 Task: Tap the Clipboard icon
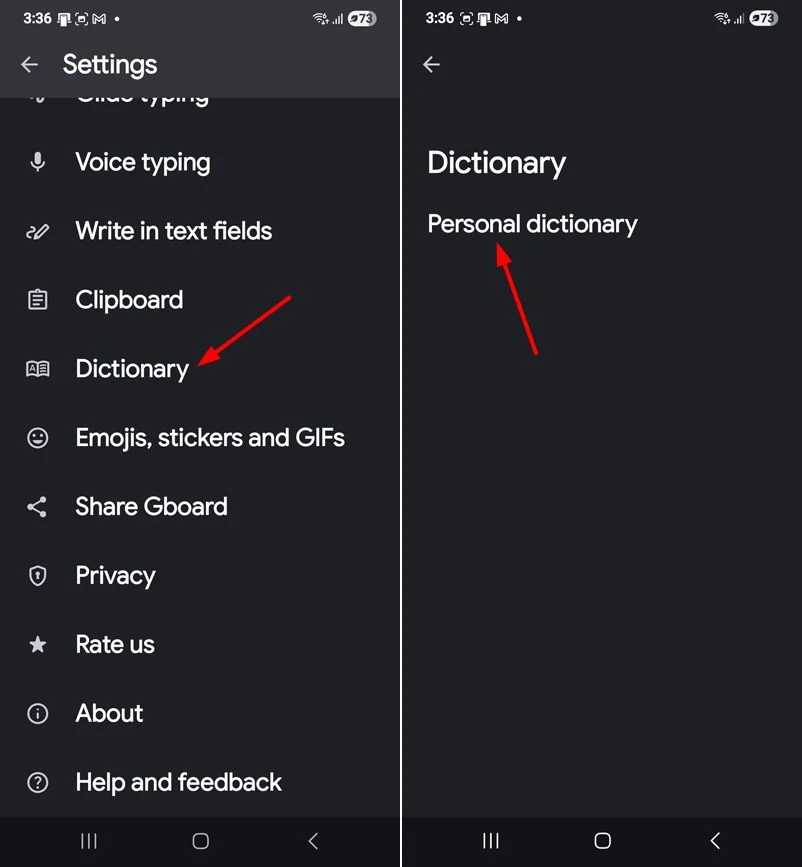(38, 300)
